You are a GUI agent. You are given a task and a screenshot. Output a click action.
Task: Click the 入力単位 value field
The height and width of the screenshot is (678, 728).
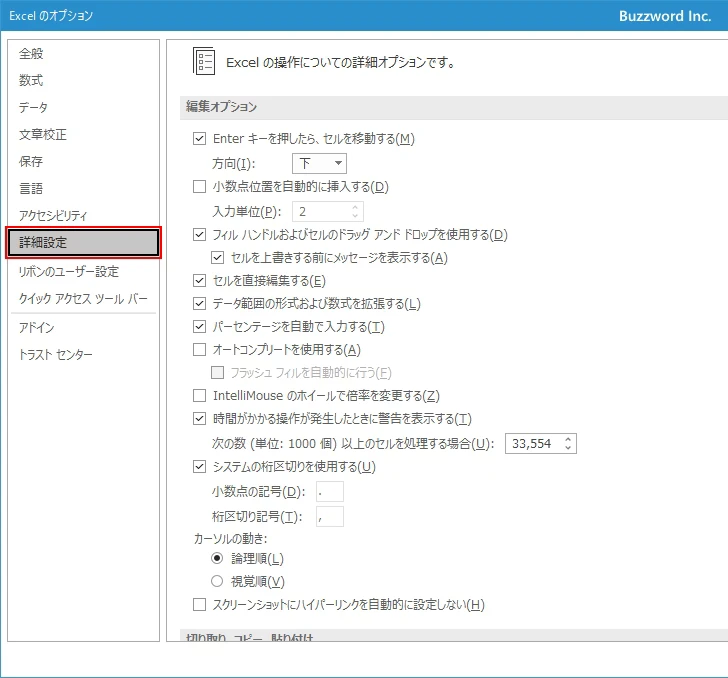coord(323,212)
